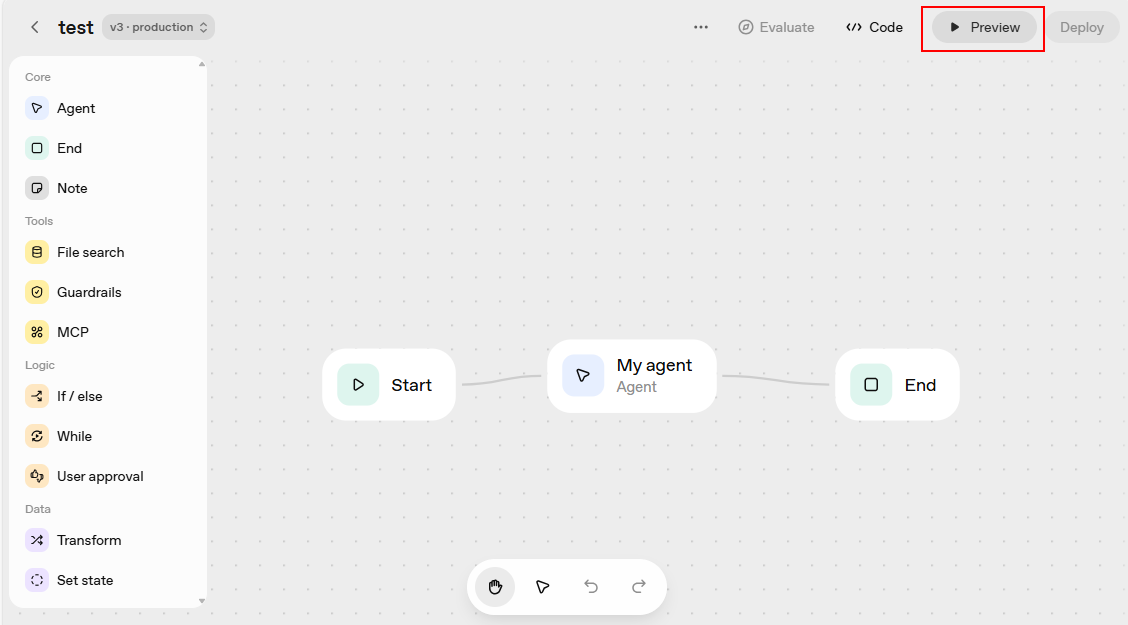Click the sidebar scroll down arrow

[x=201, y=601]
